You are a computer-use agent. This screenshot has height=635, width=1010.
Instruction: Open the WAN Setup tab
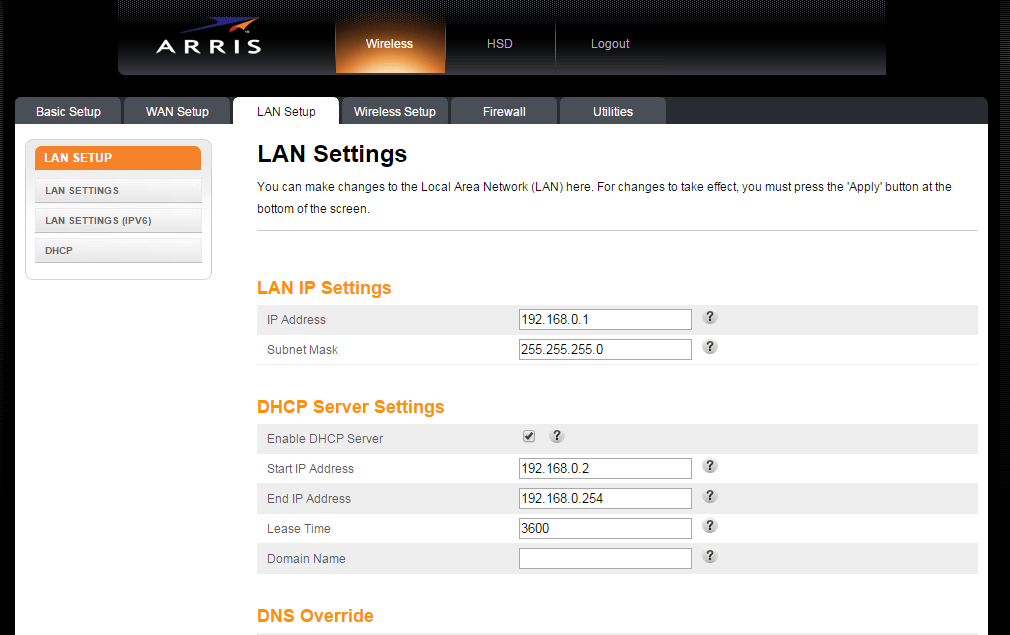177,112
